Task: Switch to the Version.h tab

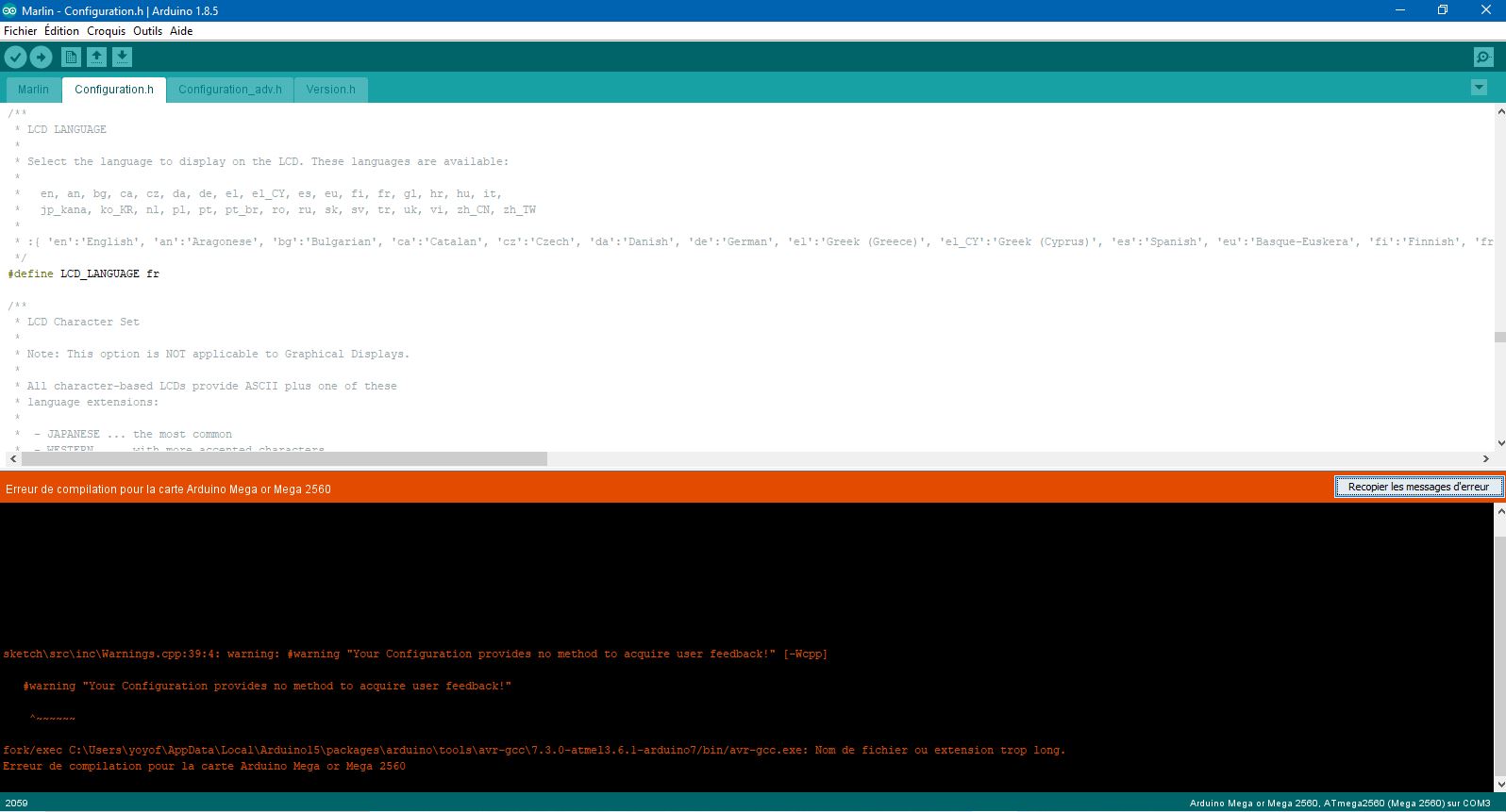Action: click(x=330, y=90)
